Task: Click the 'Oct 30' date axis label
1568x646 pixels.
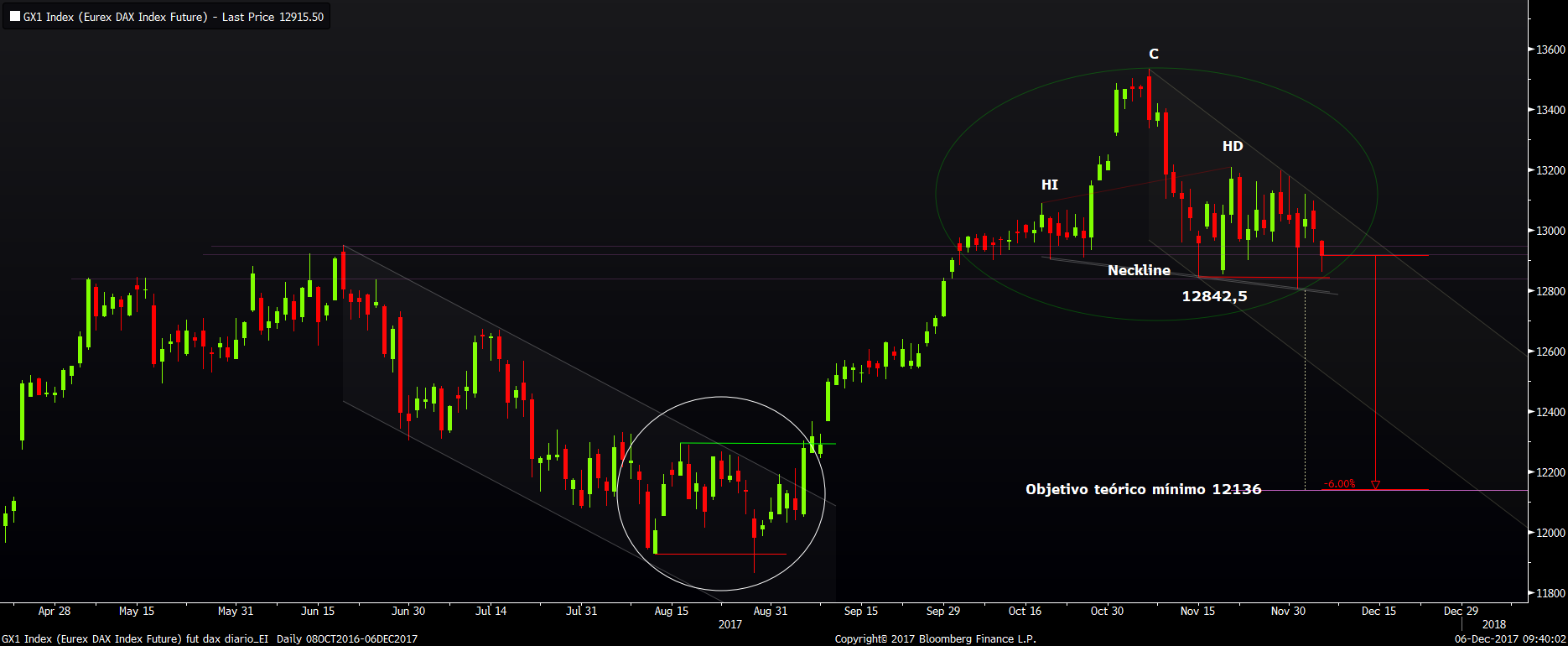Action: pos(1107,611)
